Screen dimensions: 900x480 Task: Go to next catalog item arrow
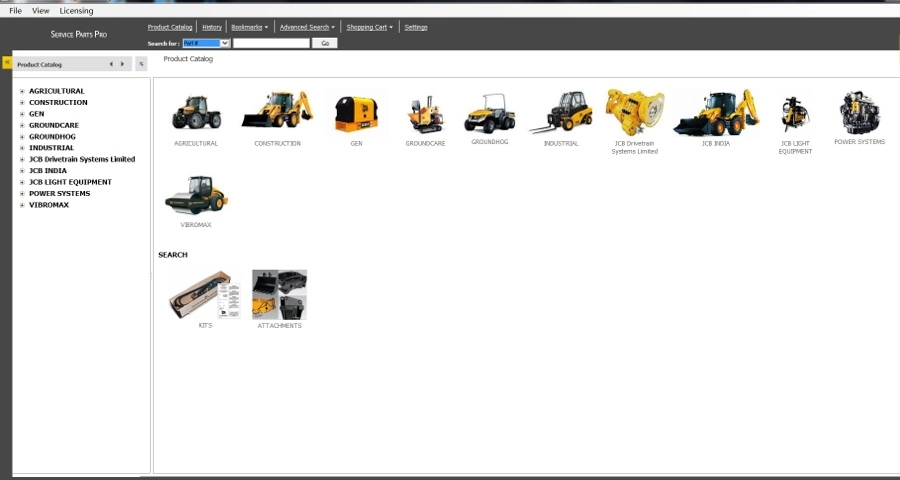click(x=122, y=64)
